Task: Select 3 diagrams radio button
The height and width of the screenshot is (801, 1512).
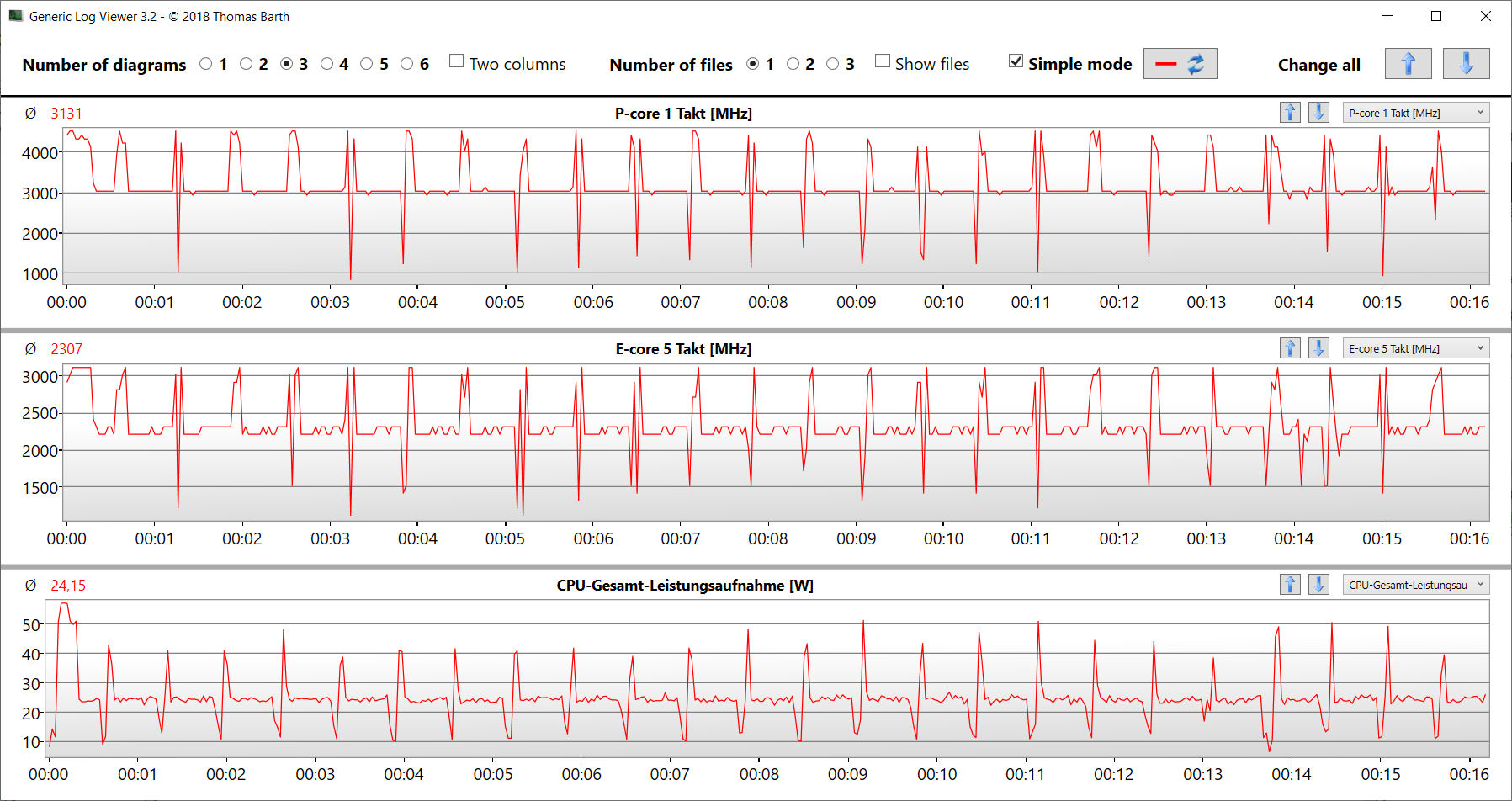Action: 286,64
